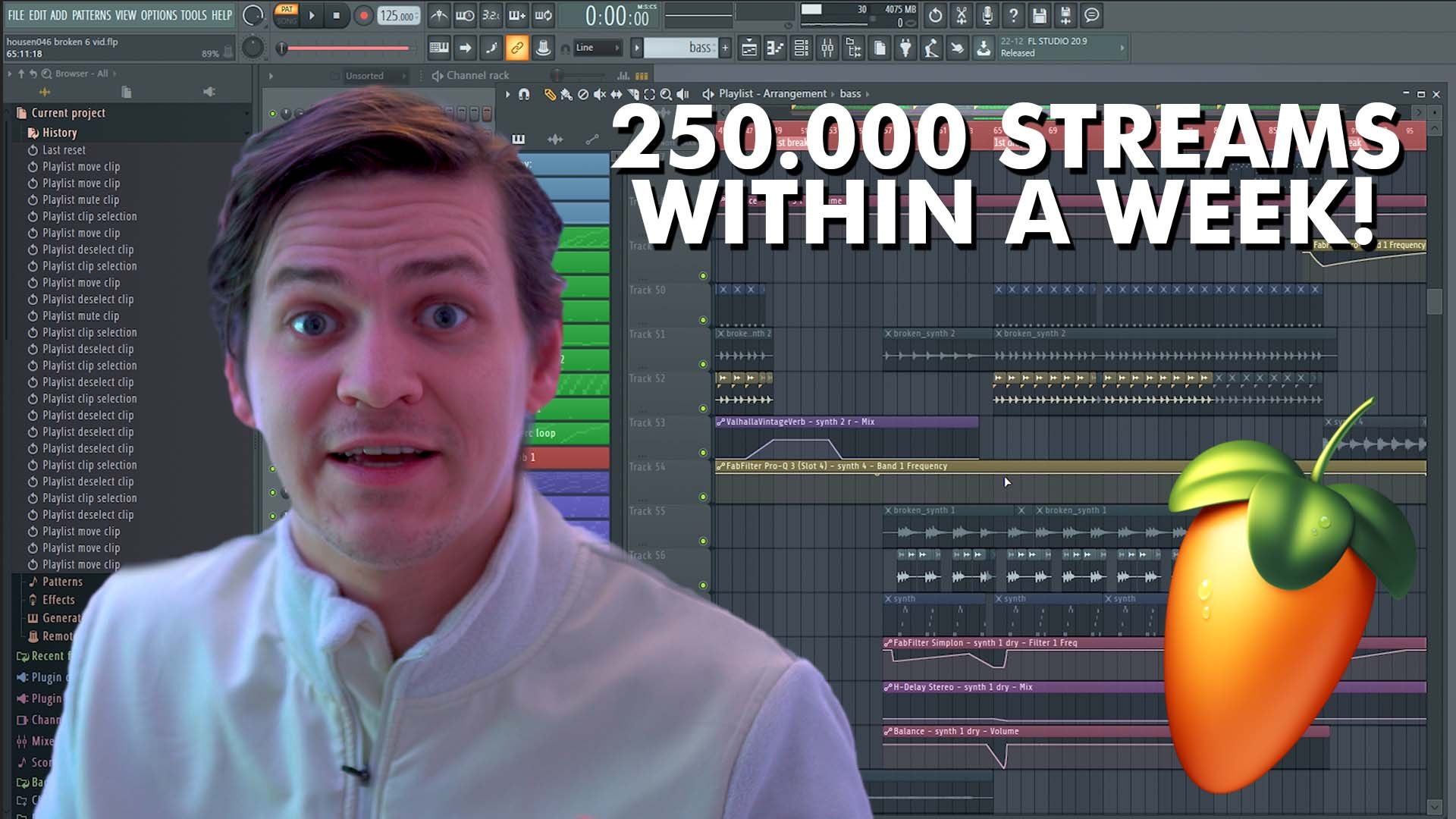Open the PATTERNS menu
This screenshot has height=819, width=1456.
(91, 15)
